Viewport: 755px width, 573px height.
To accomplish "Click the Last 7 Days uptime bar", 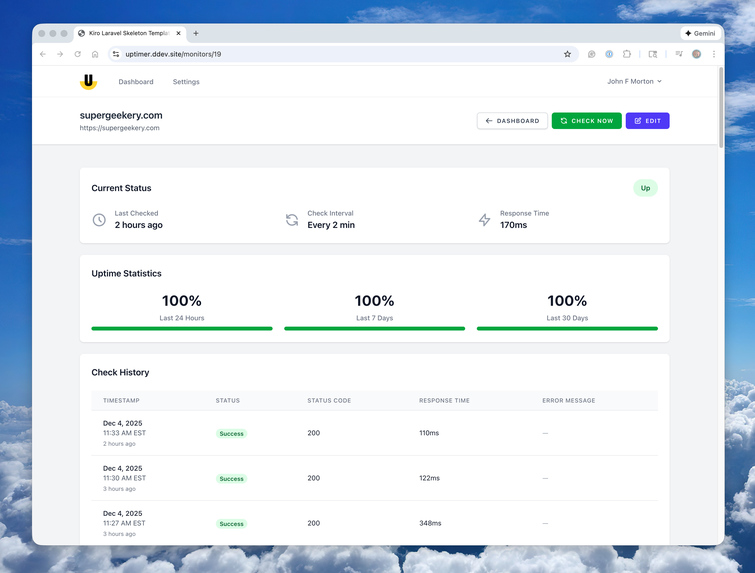I will point(375,329).
